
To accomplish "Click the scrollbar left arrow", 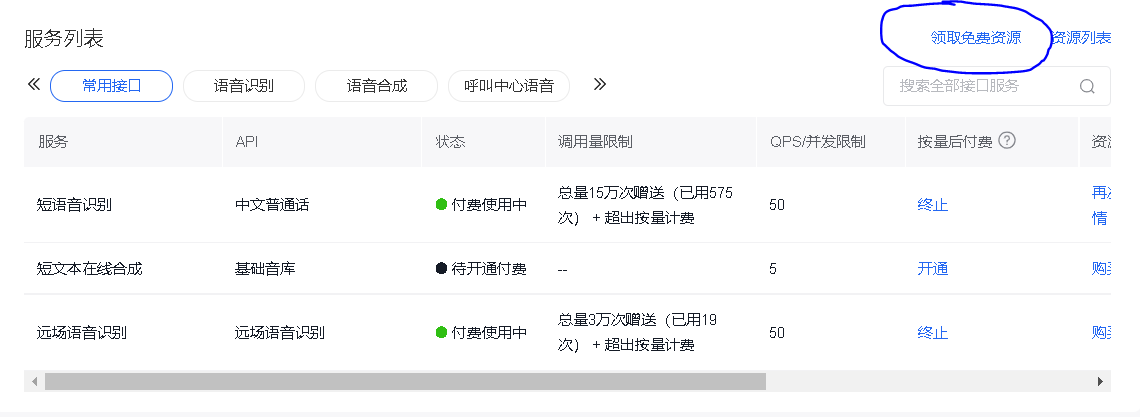I will 34,381.
